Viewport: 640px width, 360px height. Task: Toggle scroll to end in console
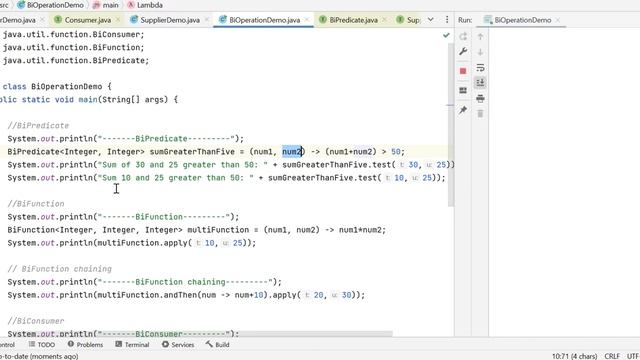pyautogui.click(x=480, y=82)
